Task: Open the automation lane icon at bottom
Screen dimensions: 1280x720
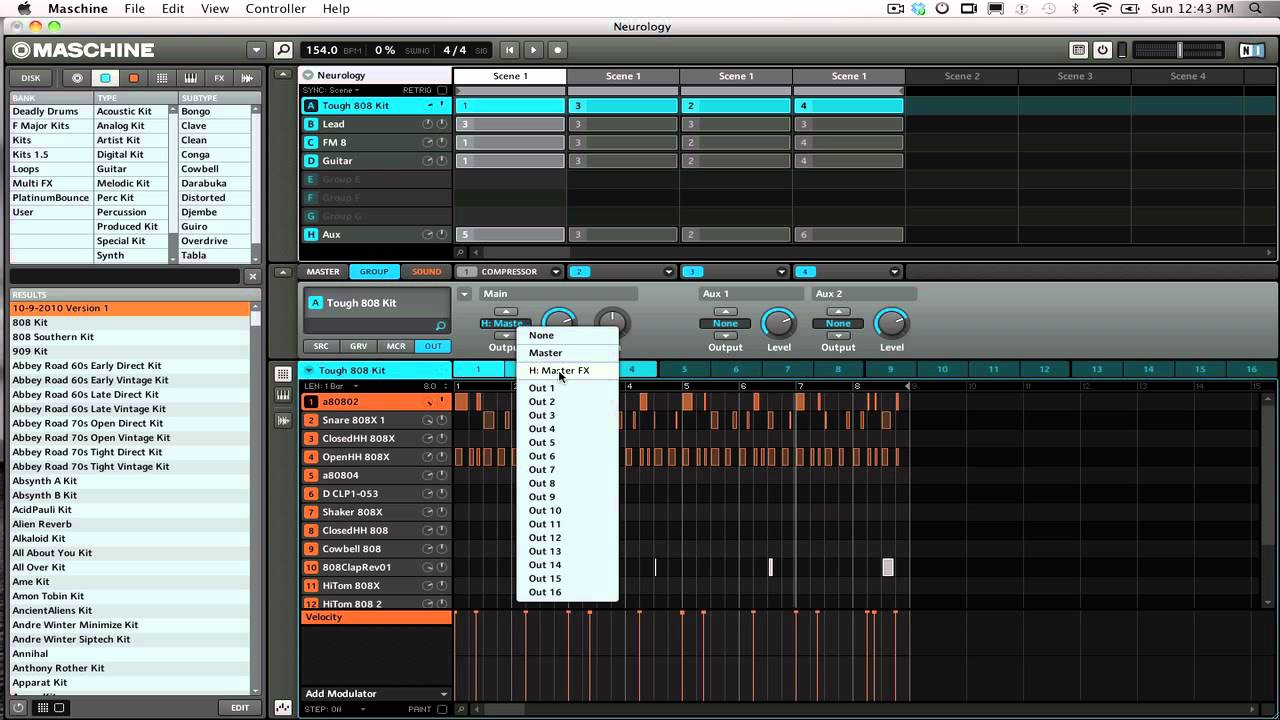Action: (x=283, y=707)
